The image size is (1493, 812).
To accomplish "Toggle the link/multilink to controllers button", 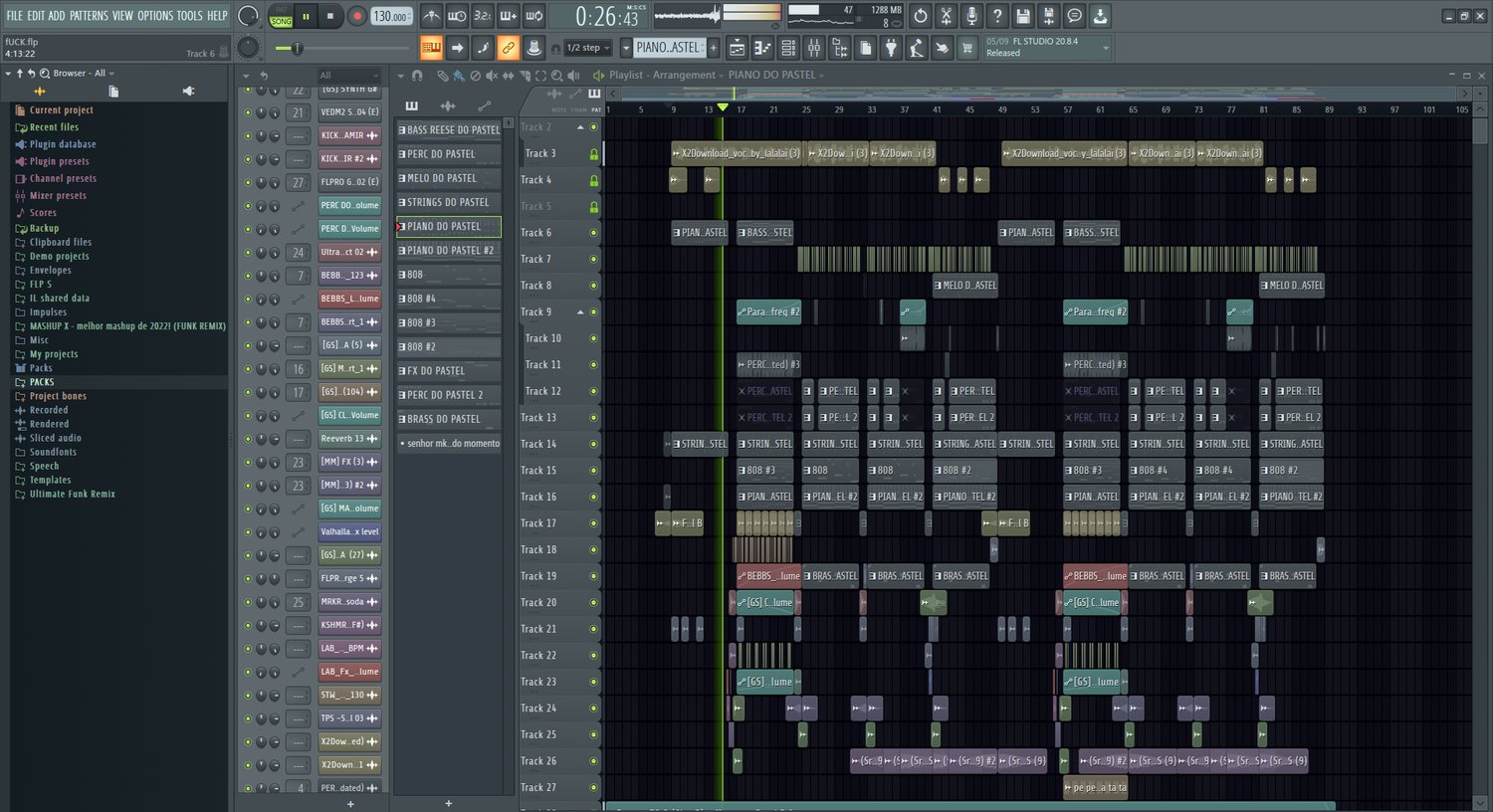I will pyautogui.click(x=508, y=48).
